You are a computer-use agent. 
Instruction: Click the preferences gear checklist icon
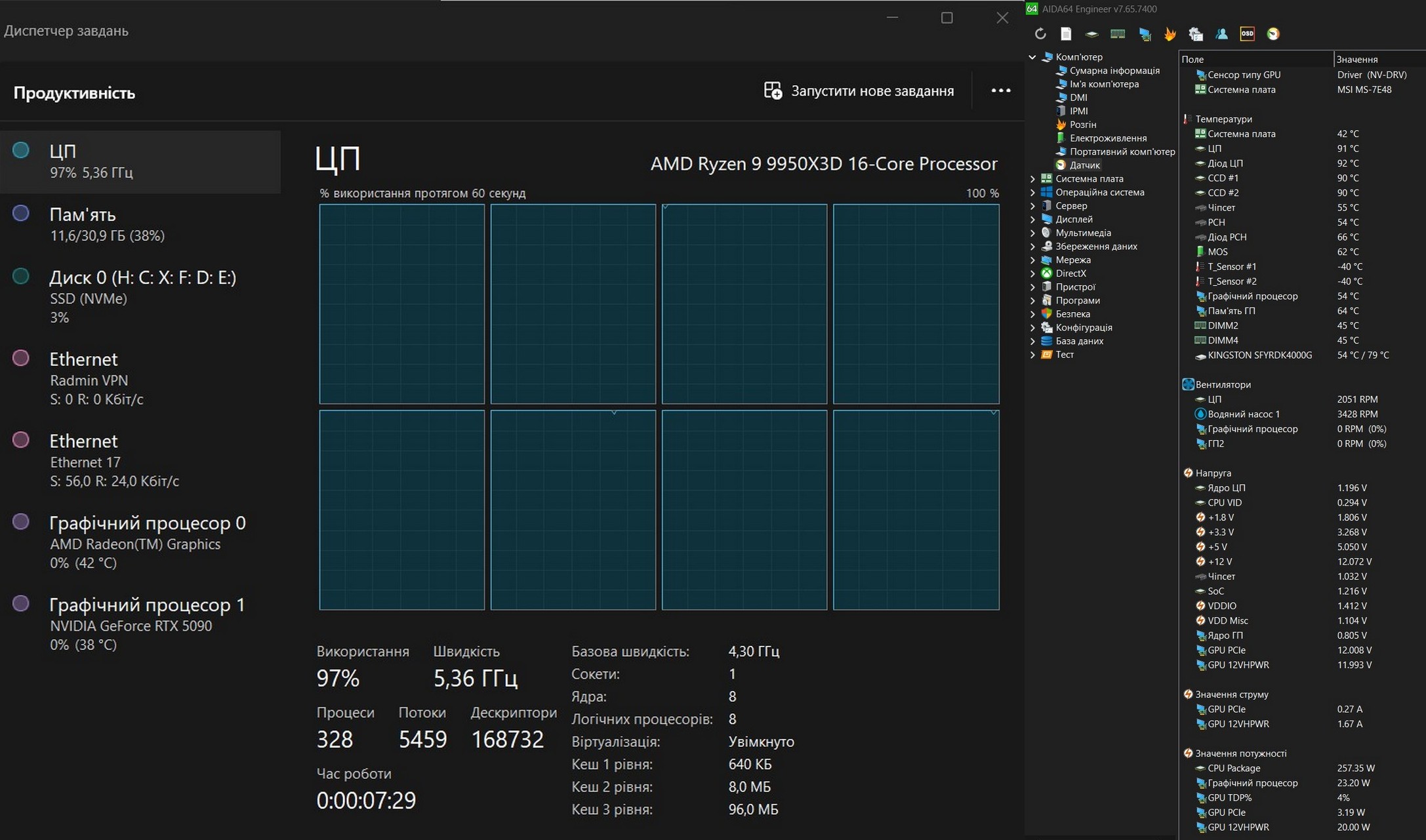point(1196,33)
